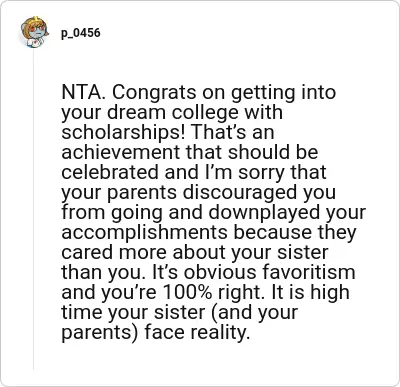Collapse the comment thread via vertical line

tap(33, 210)
